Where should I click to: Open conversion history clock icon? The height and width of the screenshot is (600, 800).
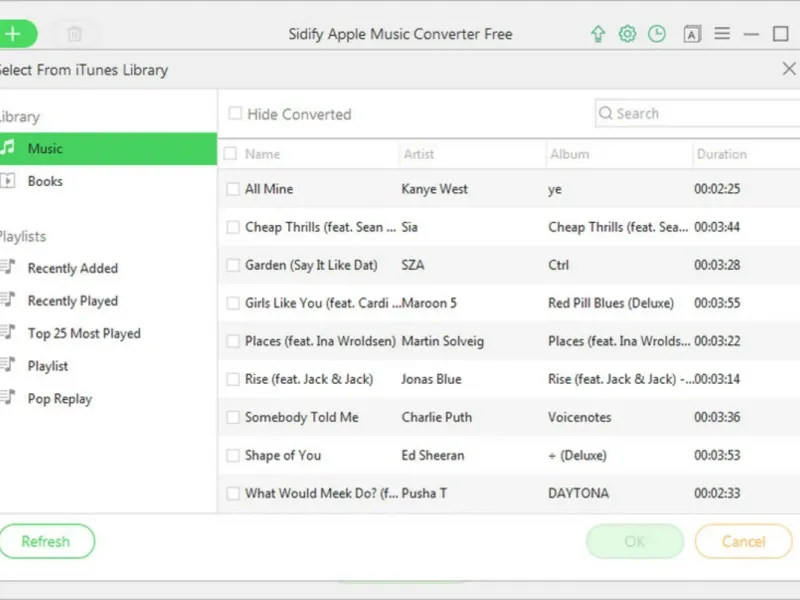[656, 34]
